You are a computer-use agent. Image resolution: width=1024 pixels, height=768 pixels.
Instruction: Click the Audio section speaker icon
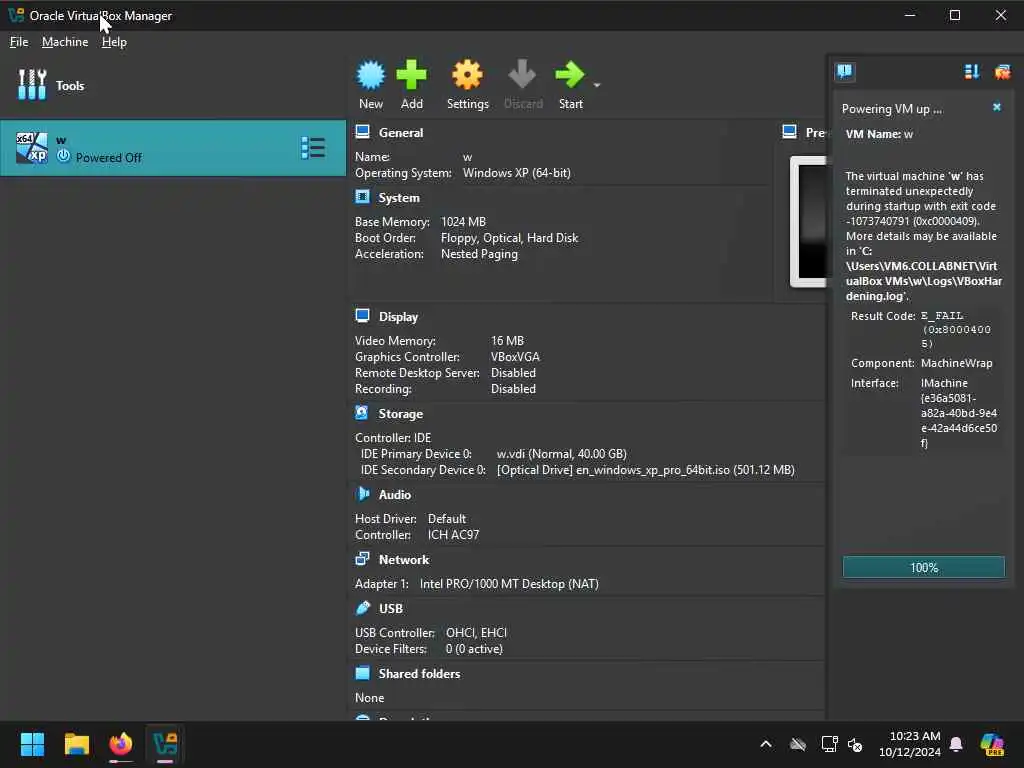[x=362, y=494]
